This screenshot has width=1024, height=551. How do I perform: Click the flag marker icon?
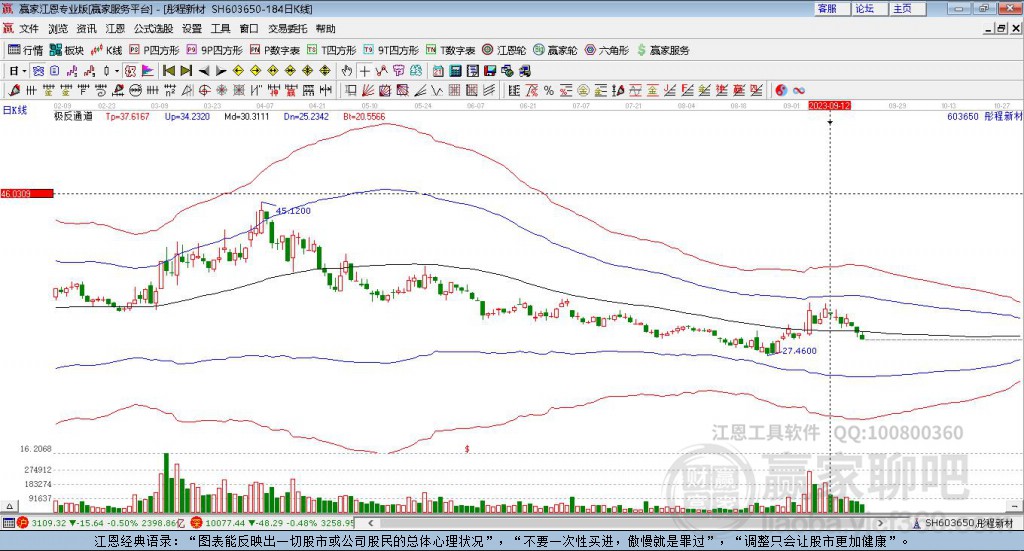(148, 71)
